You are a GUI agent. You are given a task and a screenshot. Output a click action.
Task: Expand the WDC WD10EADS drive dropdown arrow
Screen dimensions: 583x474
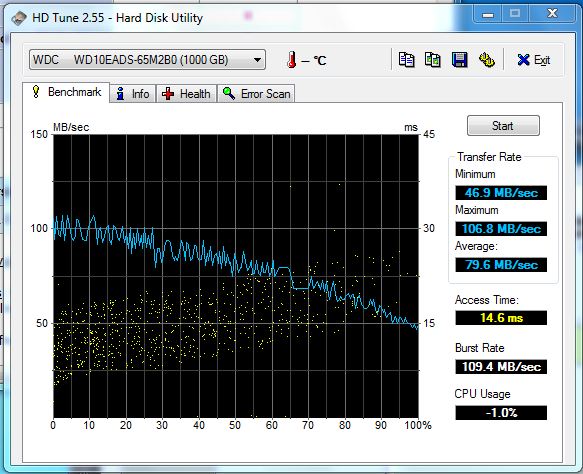coord(257,60)
